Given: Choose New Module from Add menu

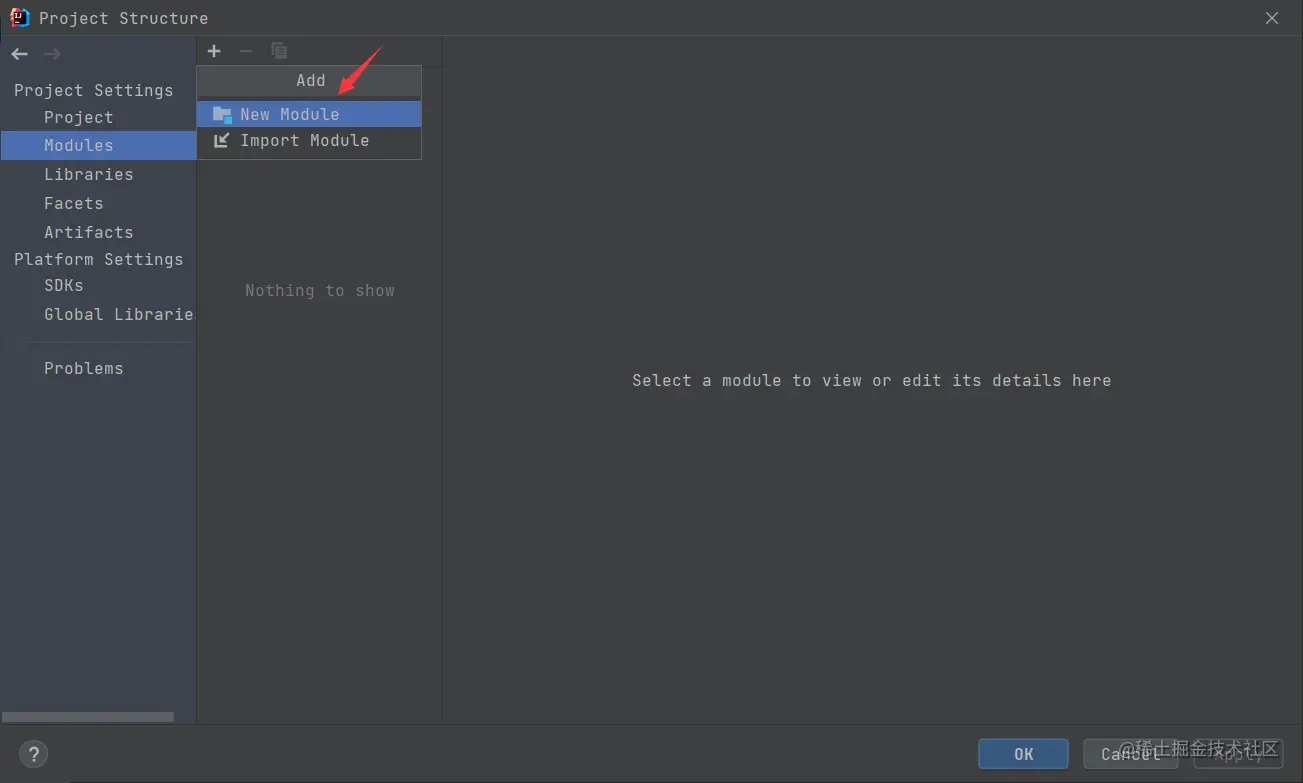Looking at the screenshot, I should [309, 114].
